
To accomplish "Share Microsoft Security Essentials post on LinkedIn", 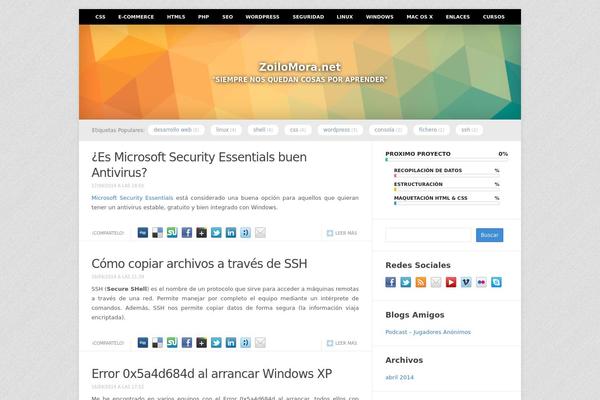I will point(231,232).
